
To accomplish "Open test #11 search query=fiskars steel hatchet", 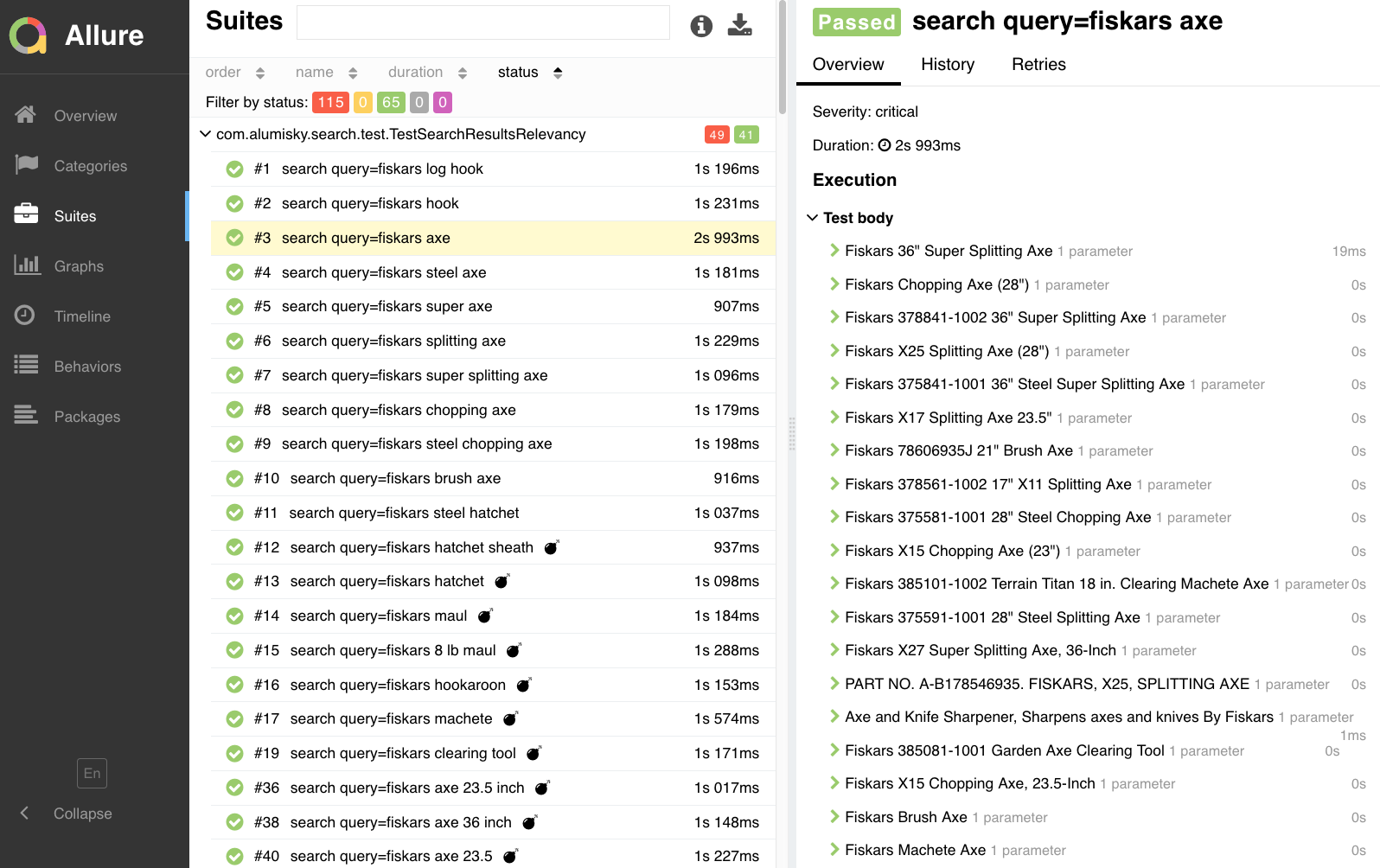I will point(493,513).
